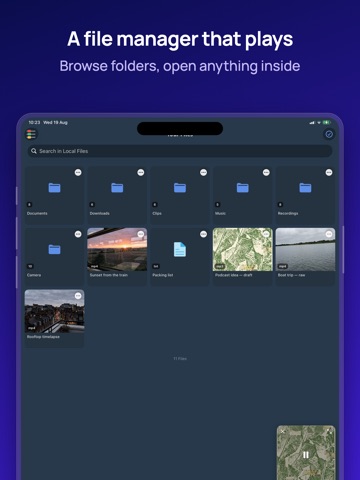The width and height of the screenshot is (360, 480).
Task: Click the Podcast idea — draft label
Action: point(234,275)
